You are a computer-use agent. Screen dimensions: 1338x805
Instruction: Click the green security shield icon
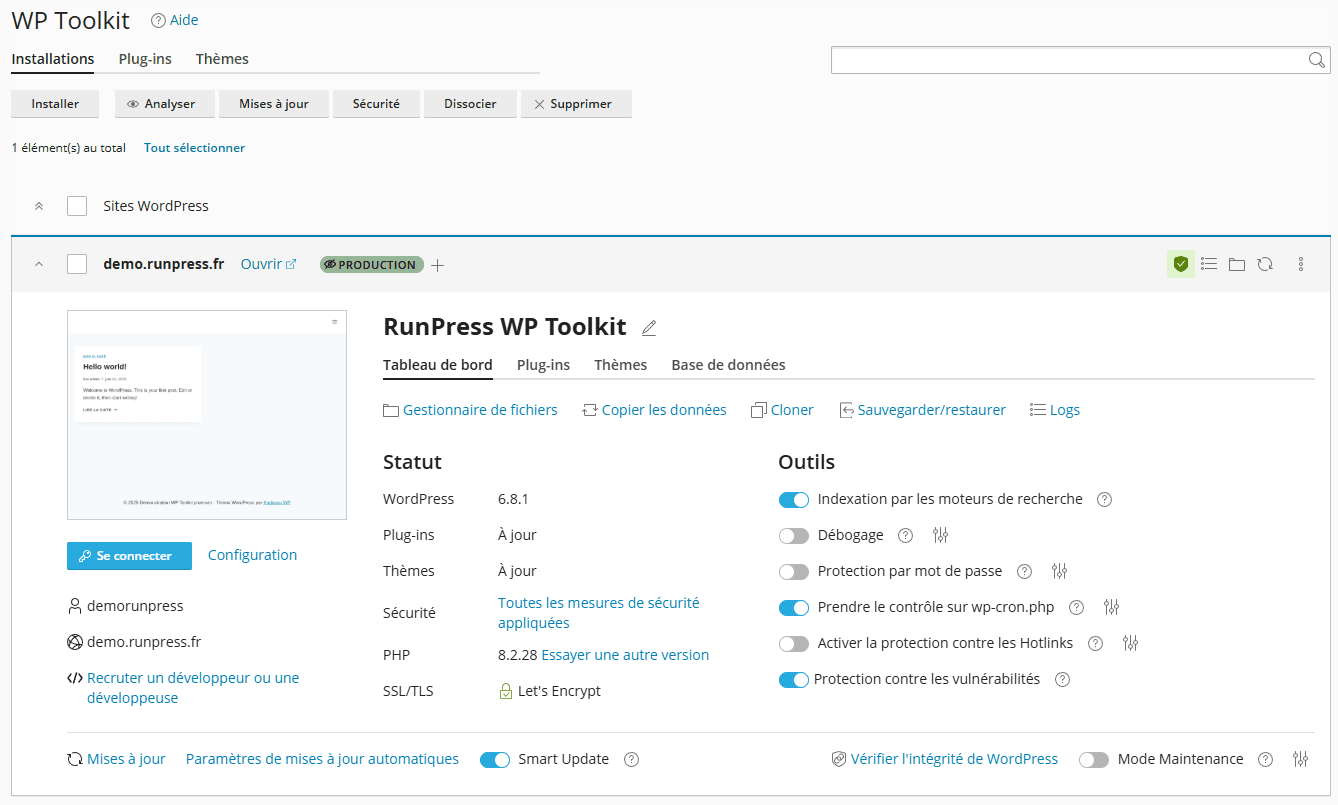coord(1181,264)
